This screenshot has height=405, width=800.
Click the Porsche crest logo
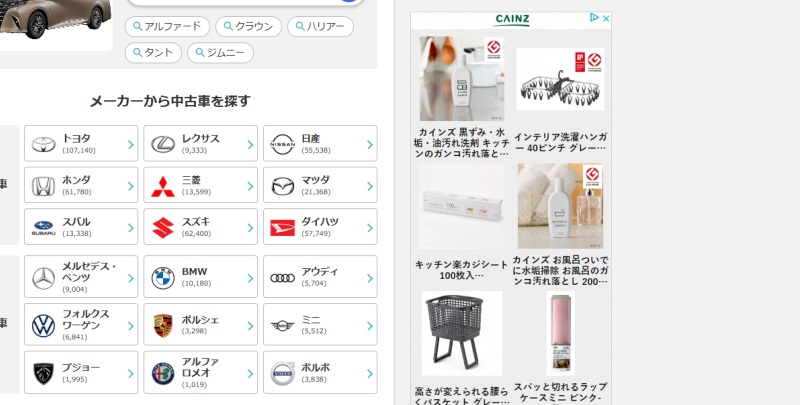click(x=163, y=326)
